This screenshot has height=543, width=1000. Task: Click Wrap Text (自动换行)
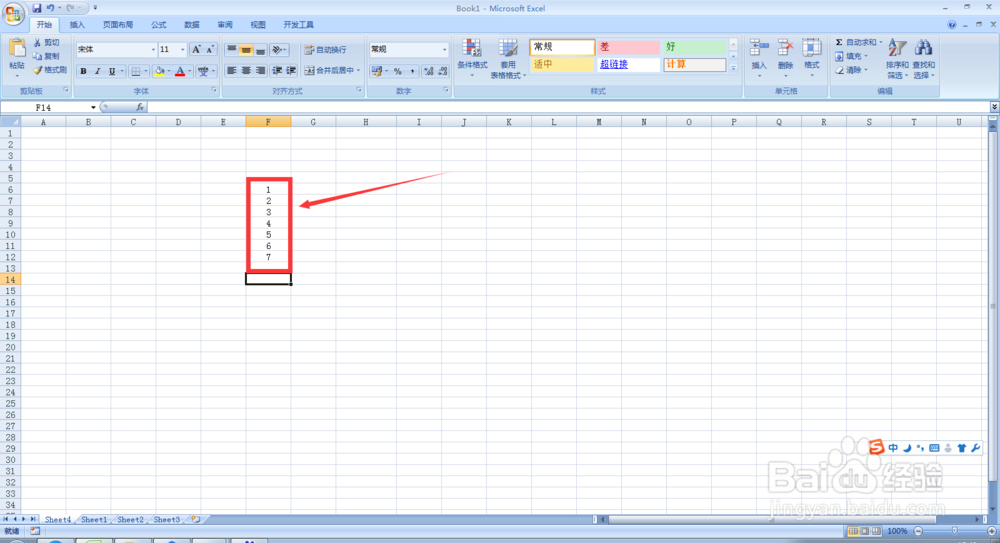point(325,49)
